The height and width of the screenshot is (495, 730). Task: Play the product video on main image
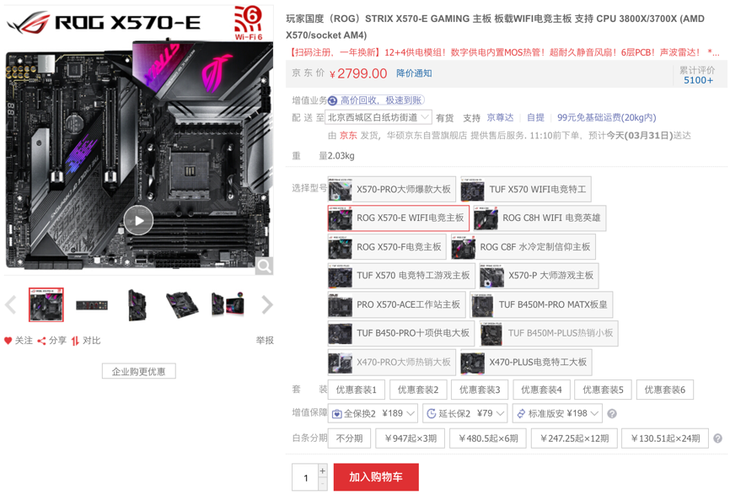pos(138,221)
